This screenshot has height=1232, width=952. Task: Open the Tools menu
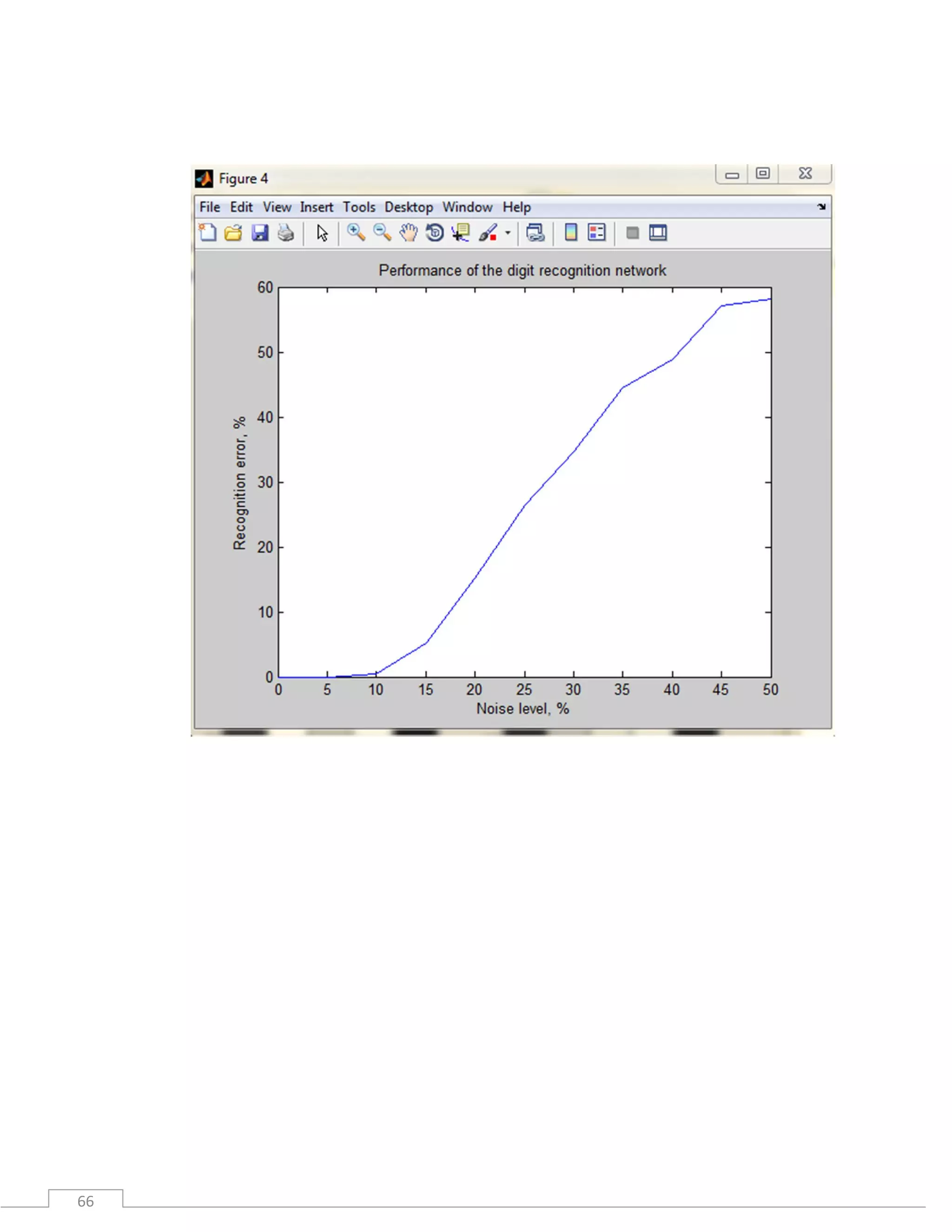click(x=359, y=207)
